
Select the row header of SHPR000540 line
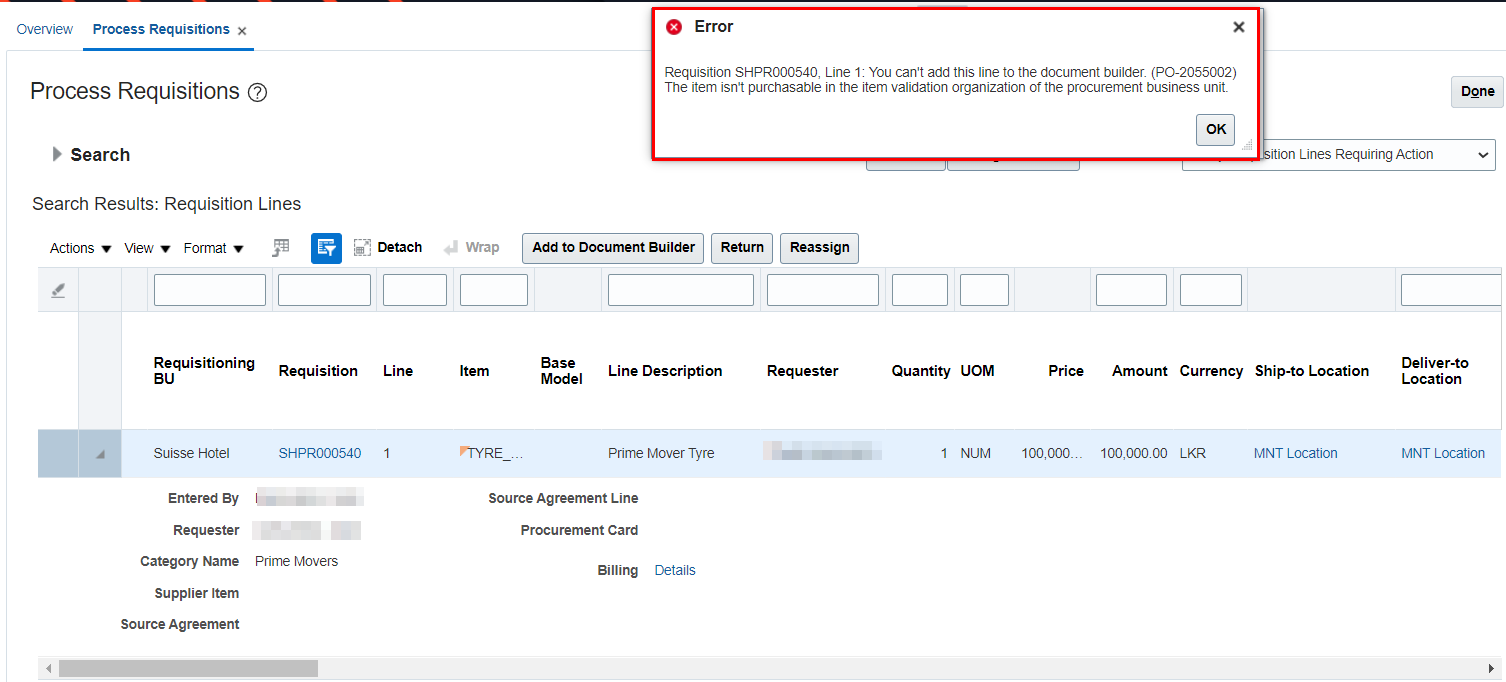pos(58,454)
